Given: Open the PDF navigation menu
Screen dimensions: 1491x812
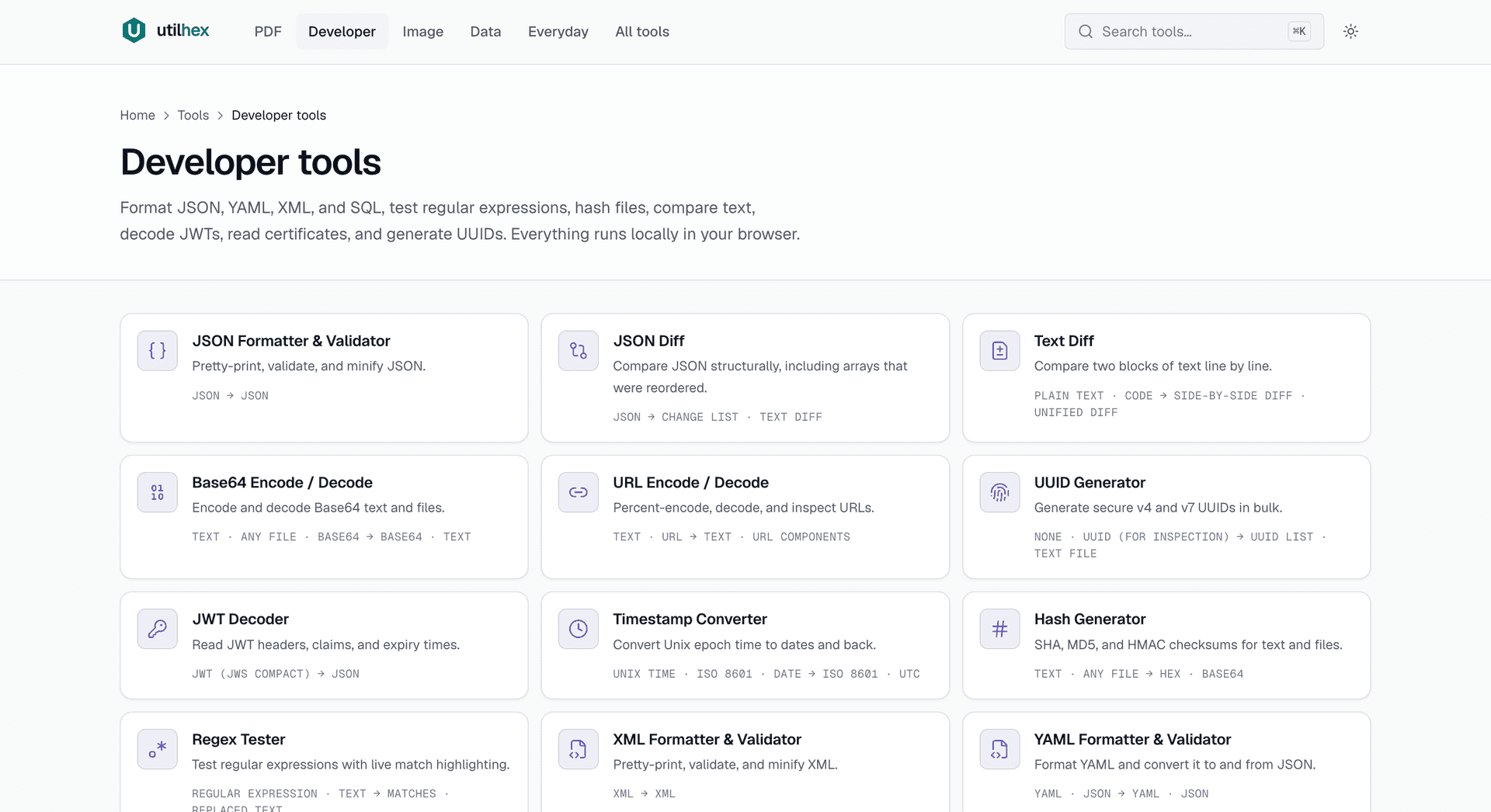Looking at the screenshot, I should pos(268,32).
